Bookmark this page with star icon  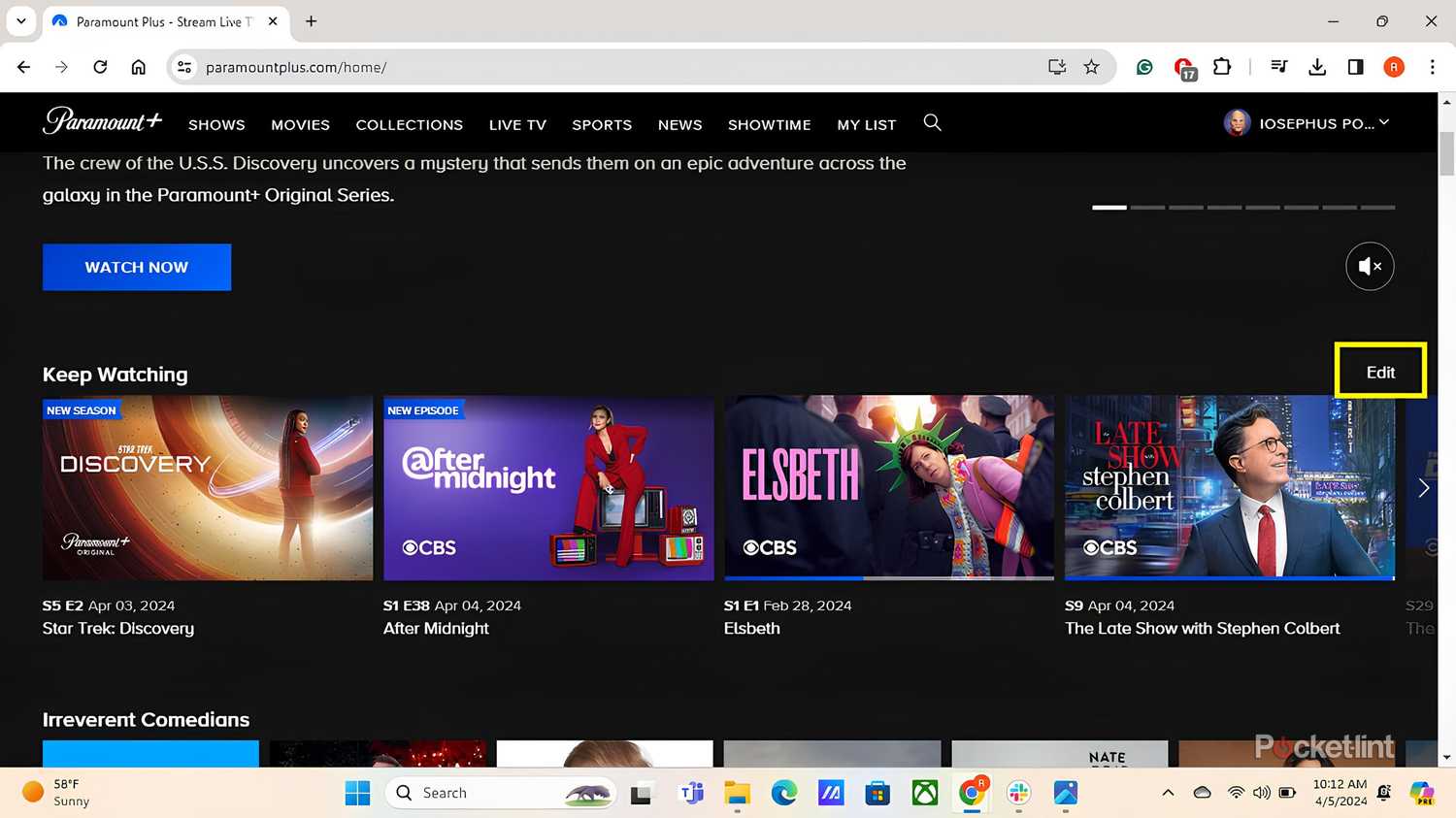click(1091, 67)
